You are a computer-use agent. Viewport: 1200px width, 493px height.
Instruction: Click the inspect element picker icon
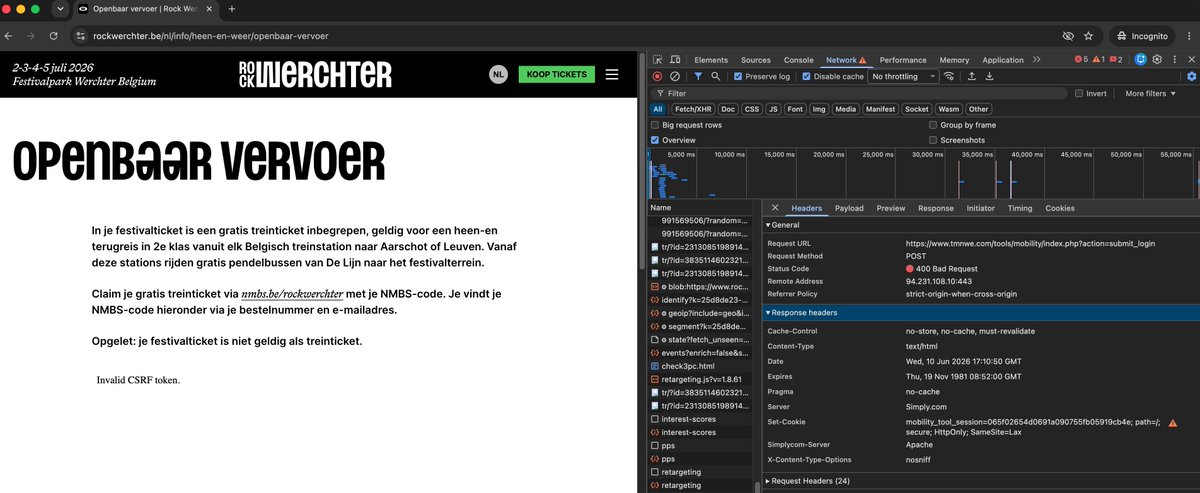tap(656, 60)
